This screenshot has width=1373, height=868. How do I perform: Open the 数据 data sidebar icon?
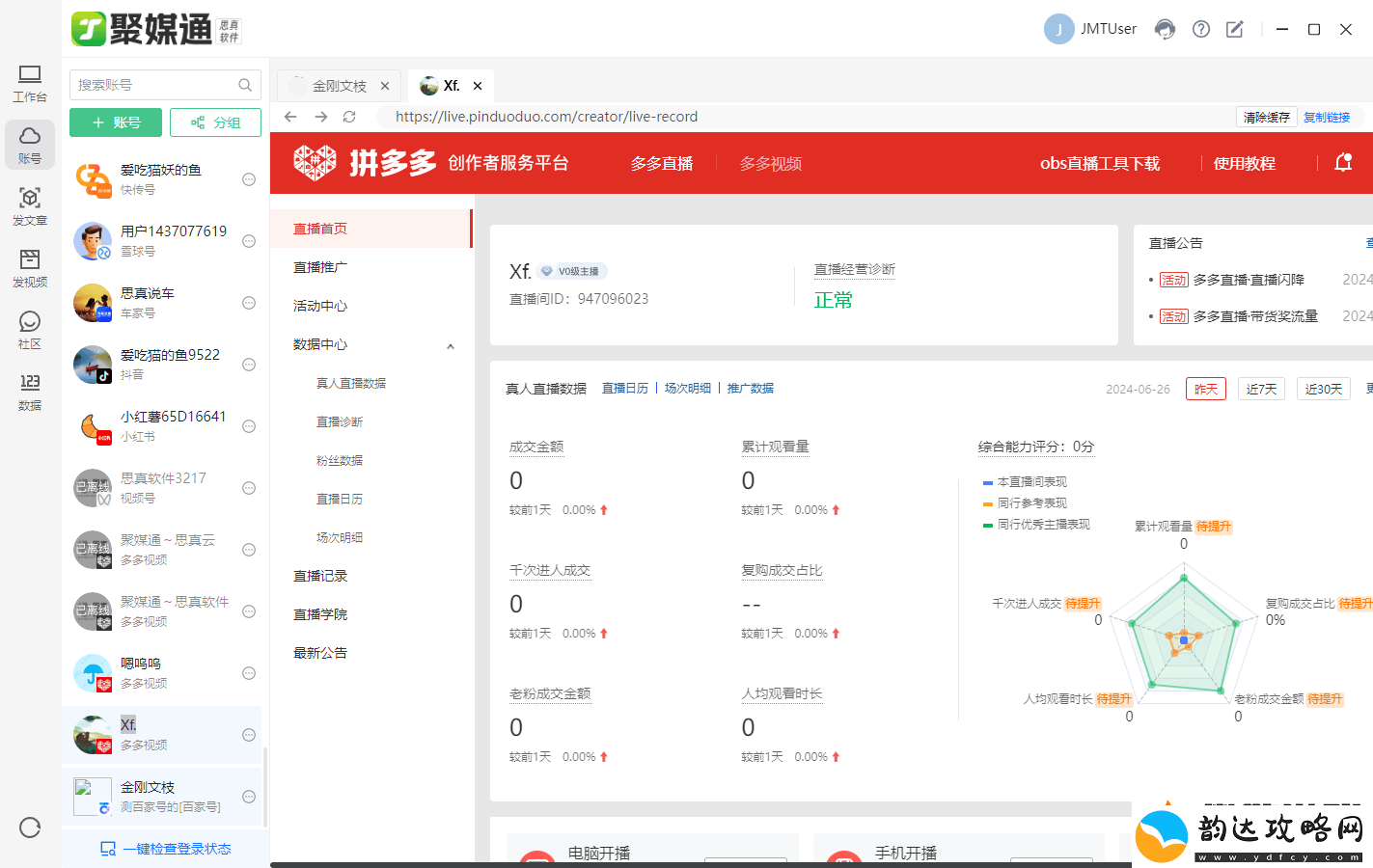click(30, 392)
